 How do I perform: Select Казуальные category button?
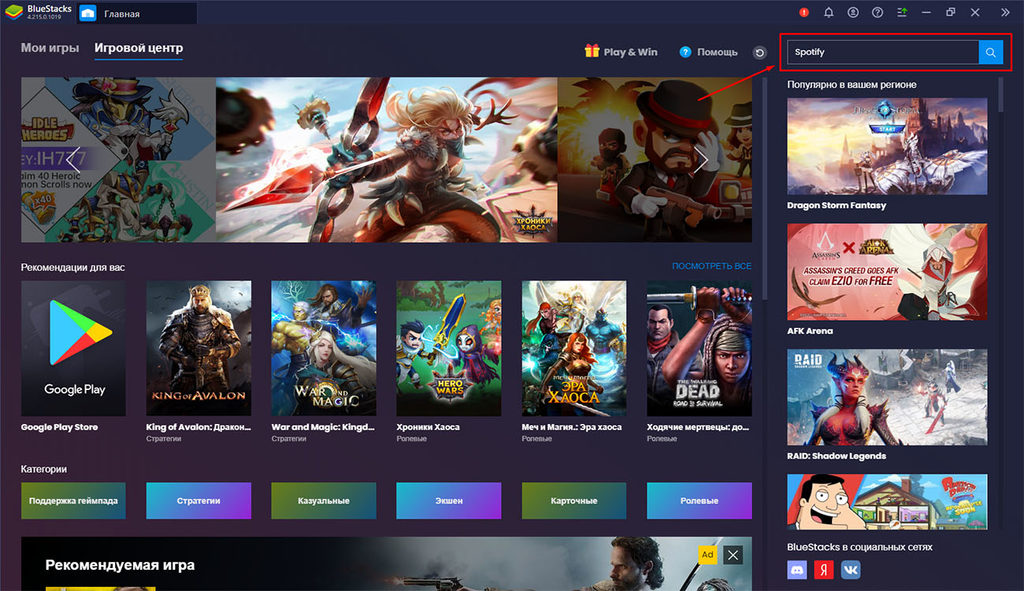tap(323, 501)
